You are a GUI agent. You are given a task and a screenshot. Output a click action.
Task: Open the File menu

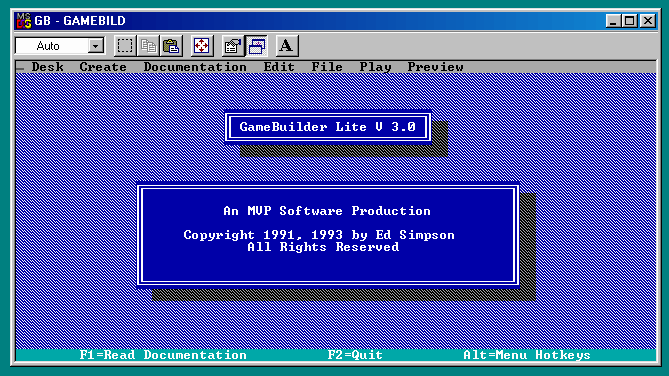[327, 67]
